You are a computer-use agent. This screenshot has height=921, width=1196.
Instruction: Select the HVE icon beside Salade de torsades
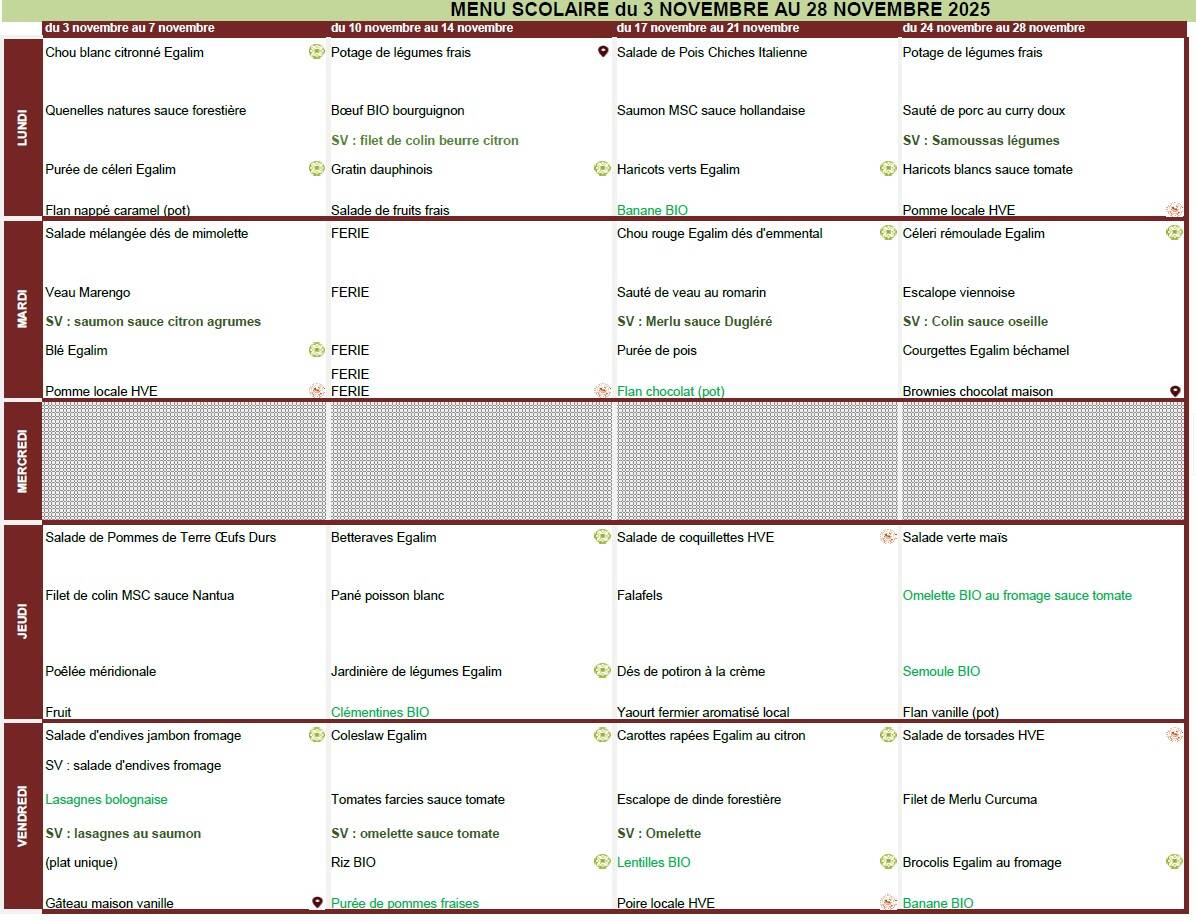tap(1174, 735)
